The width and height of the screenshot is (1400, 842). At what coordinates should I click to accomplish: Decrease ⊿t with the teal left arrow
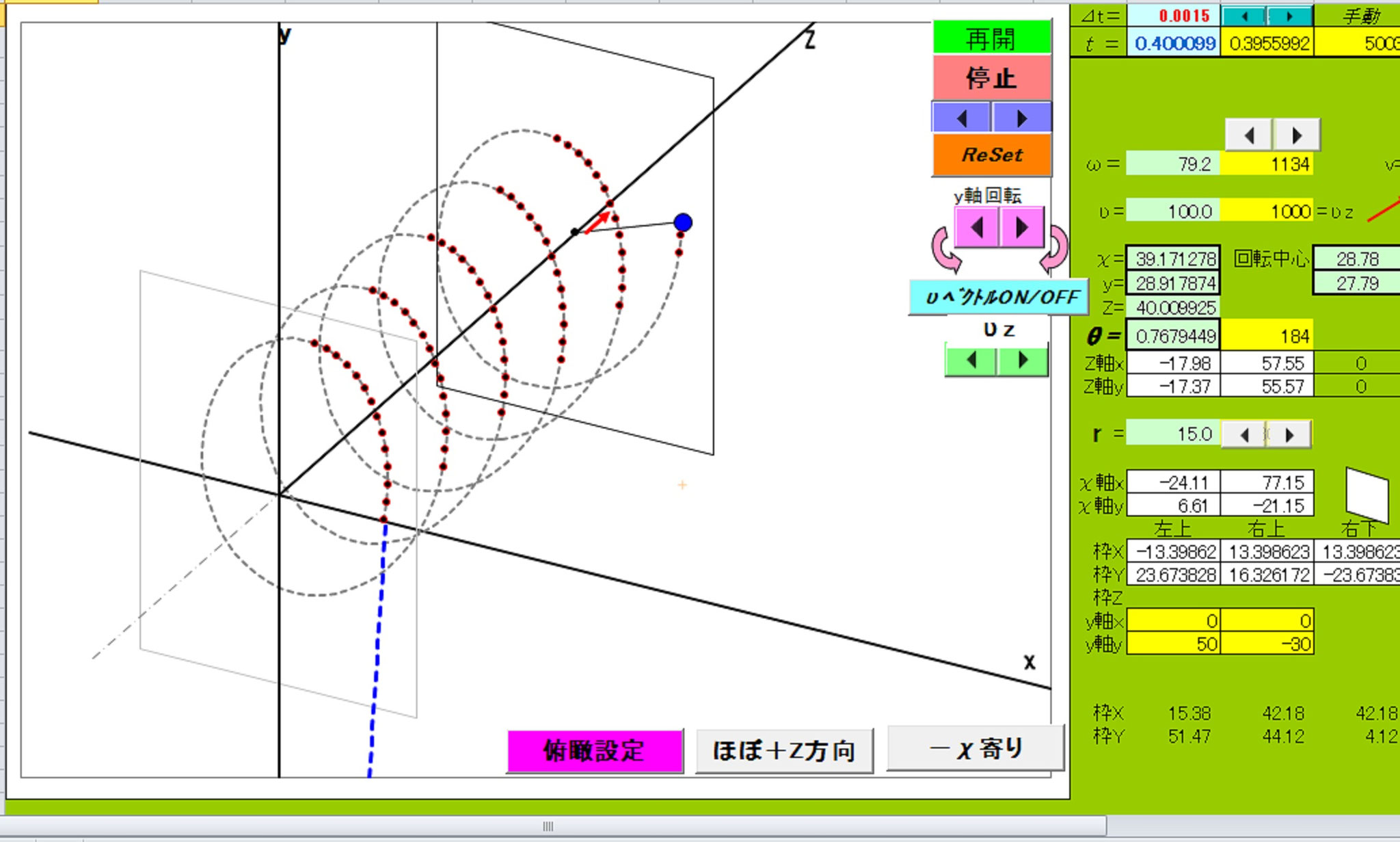[1244, 16]
